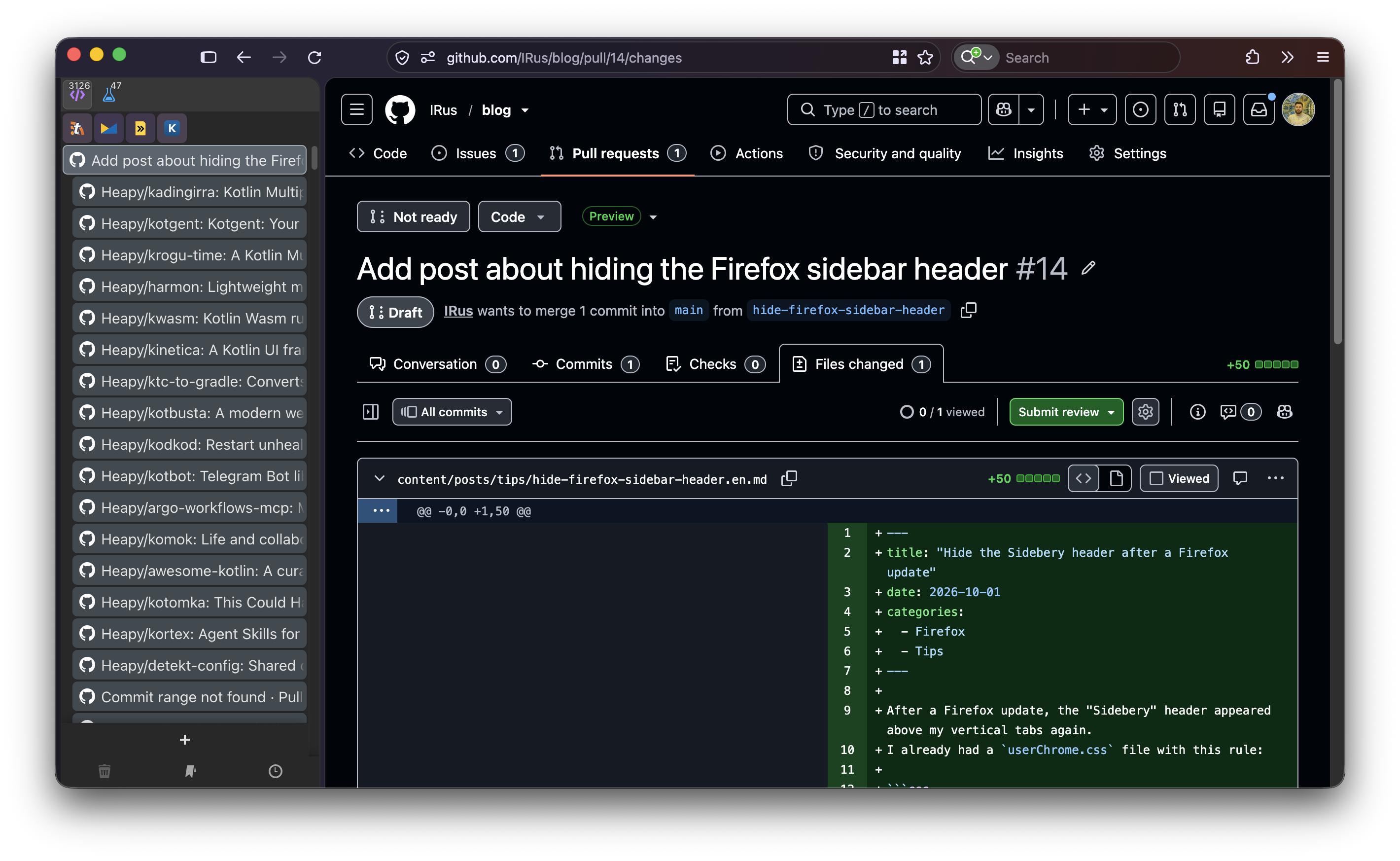Open the review comments counter icon
1400x861 pixels.
click(x=1240, y=412)
